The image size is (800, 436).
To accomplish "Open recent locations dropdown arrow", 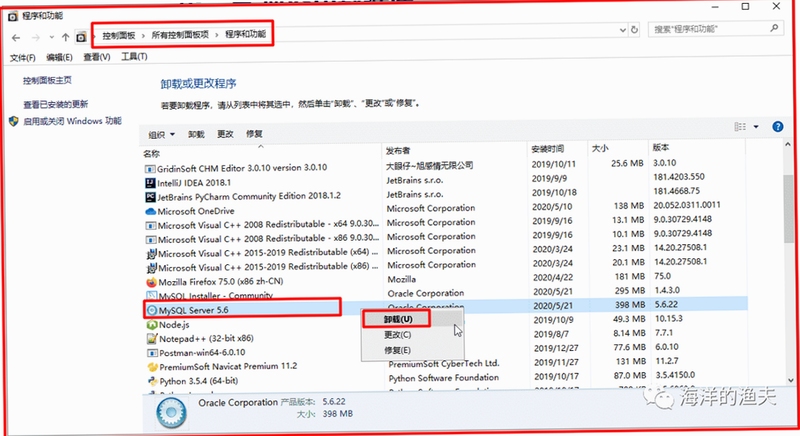I will point(52,37).
